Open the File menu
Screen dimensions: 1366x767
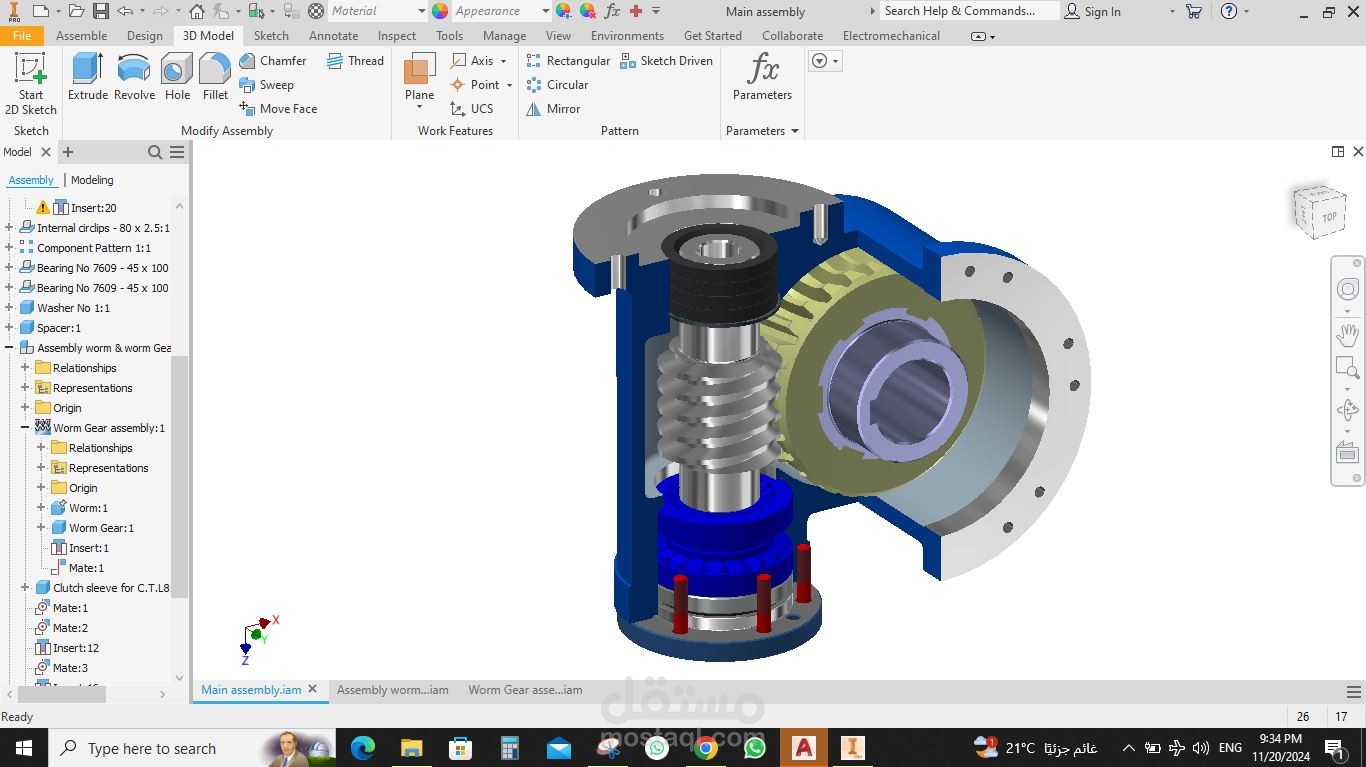click(x=21, y=35)
